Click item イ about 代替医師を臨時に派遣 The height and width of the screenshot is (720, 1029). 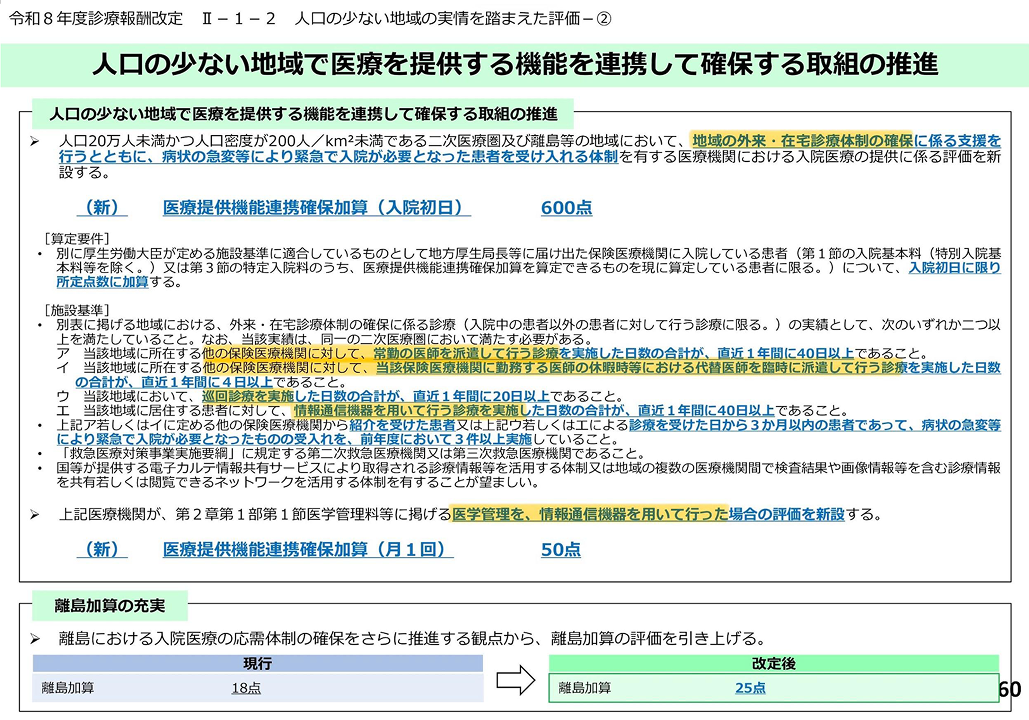pyautogui.click(x=528, y=375)
